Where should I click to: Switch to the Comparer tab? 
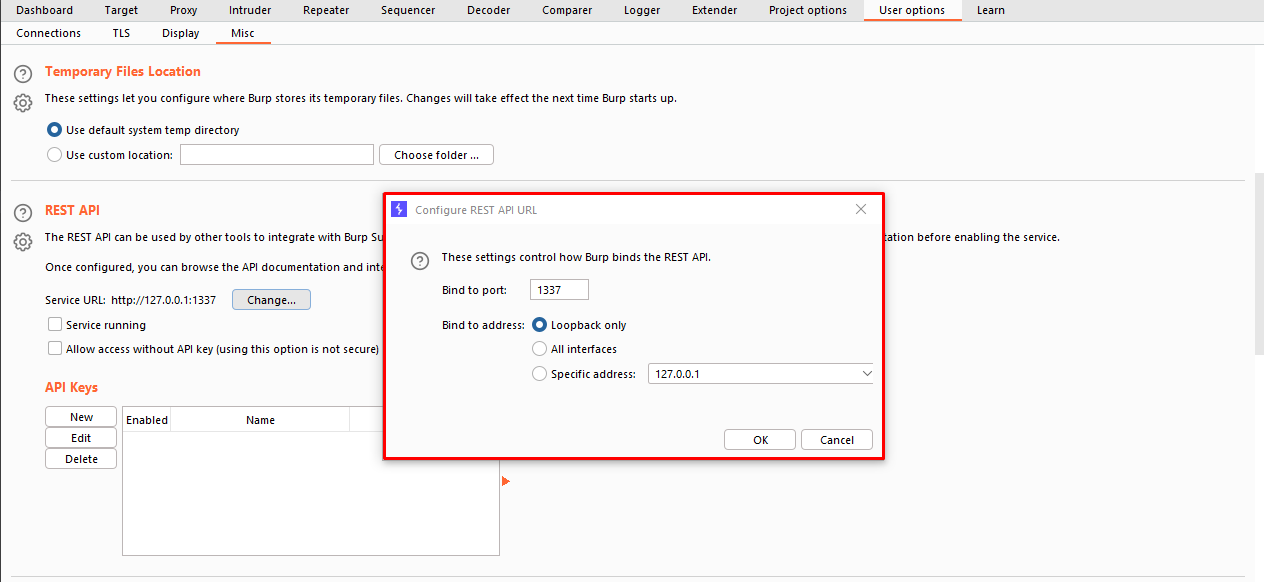tap(567, 10)
